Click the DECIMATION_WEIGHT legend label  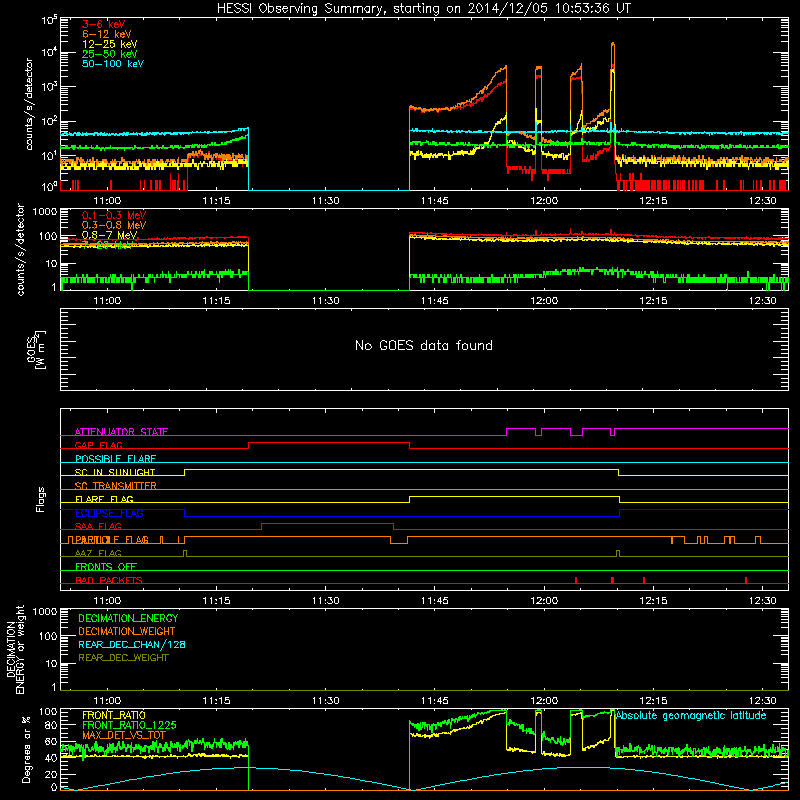pyautogui.click(x=127, y=631)
